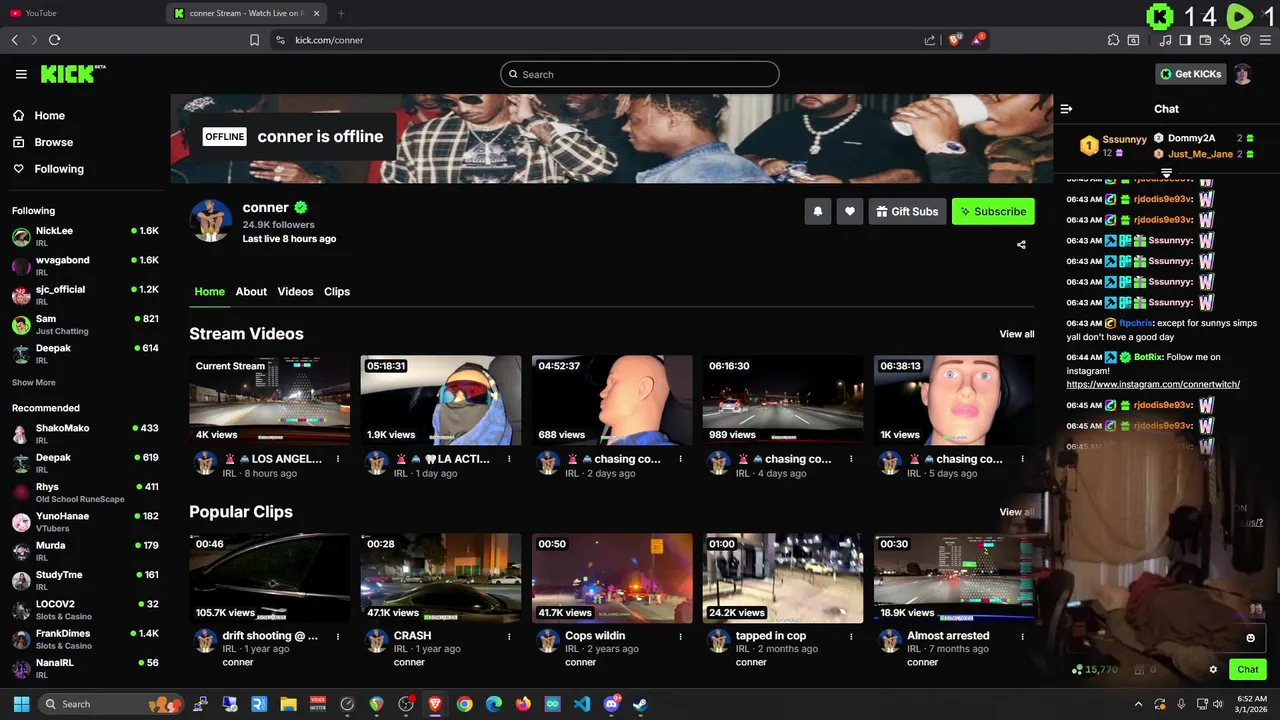Open the user profile avatar menu
1280x720 pixels.
(x=1242, y=74)
